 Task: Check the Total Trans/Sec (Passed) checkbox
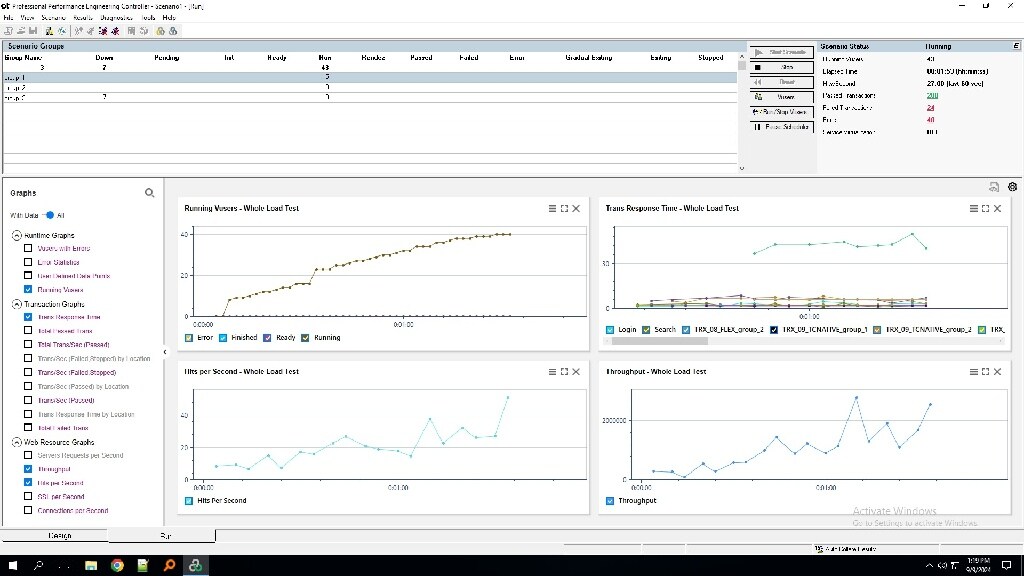pos(28,344)
